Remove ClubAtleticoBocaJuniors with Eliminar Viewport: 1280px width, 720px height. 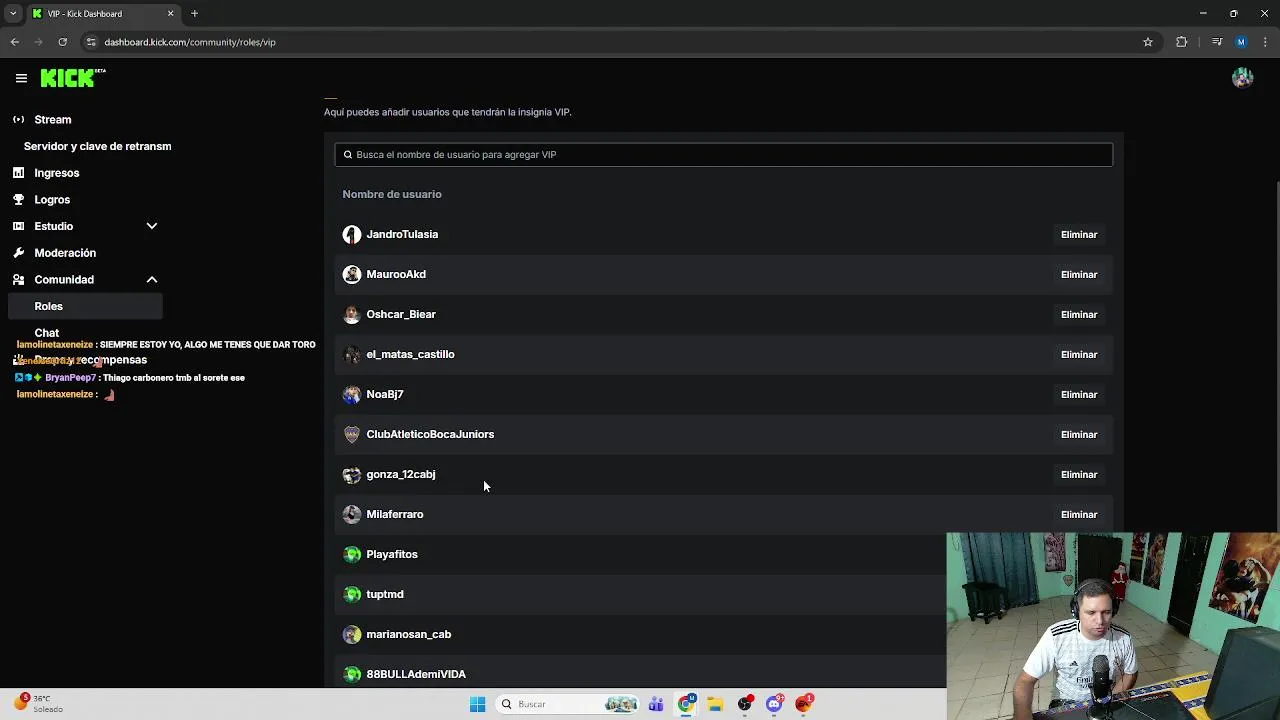click(1079, 434)
